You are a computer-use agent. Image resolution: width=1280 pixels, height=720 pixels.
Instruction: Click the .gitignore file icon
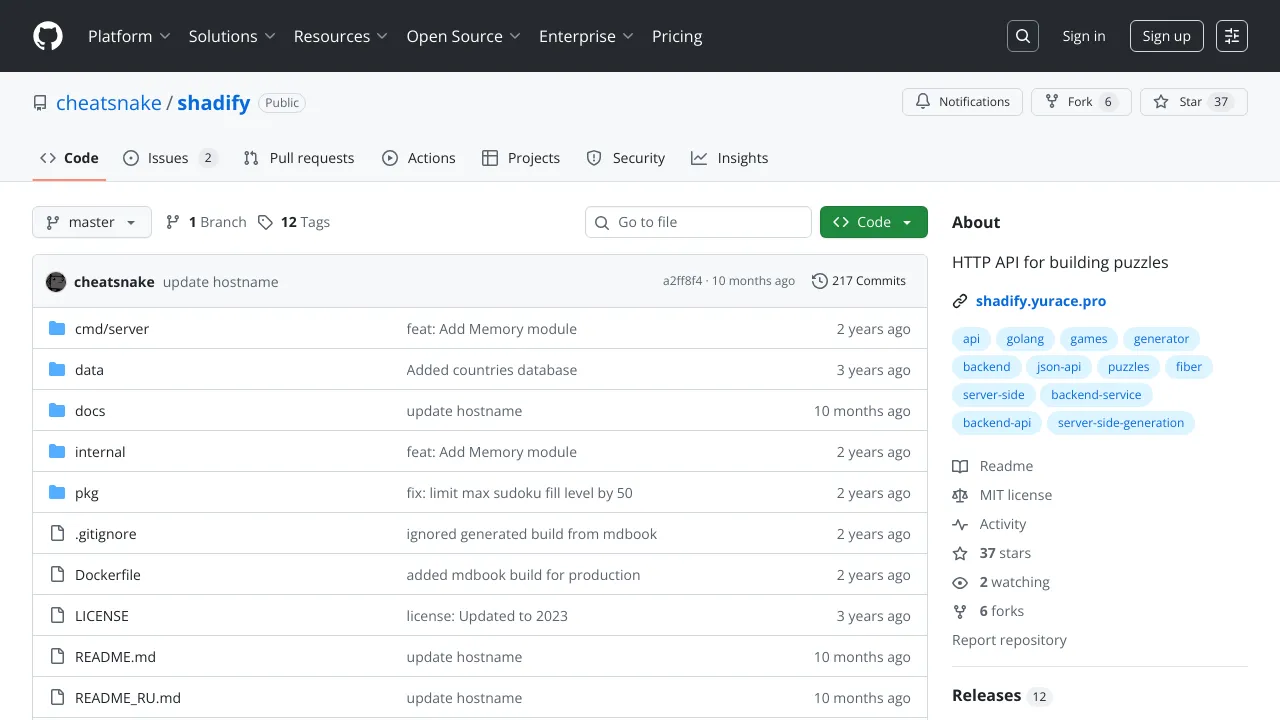pyautogui.click(x=57, y=533)
